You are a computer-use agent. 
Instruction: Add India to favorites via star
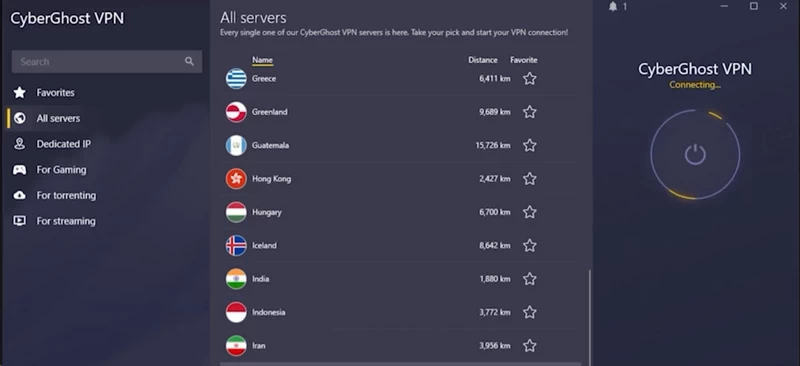[530, 279]
